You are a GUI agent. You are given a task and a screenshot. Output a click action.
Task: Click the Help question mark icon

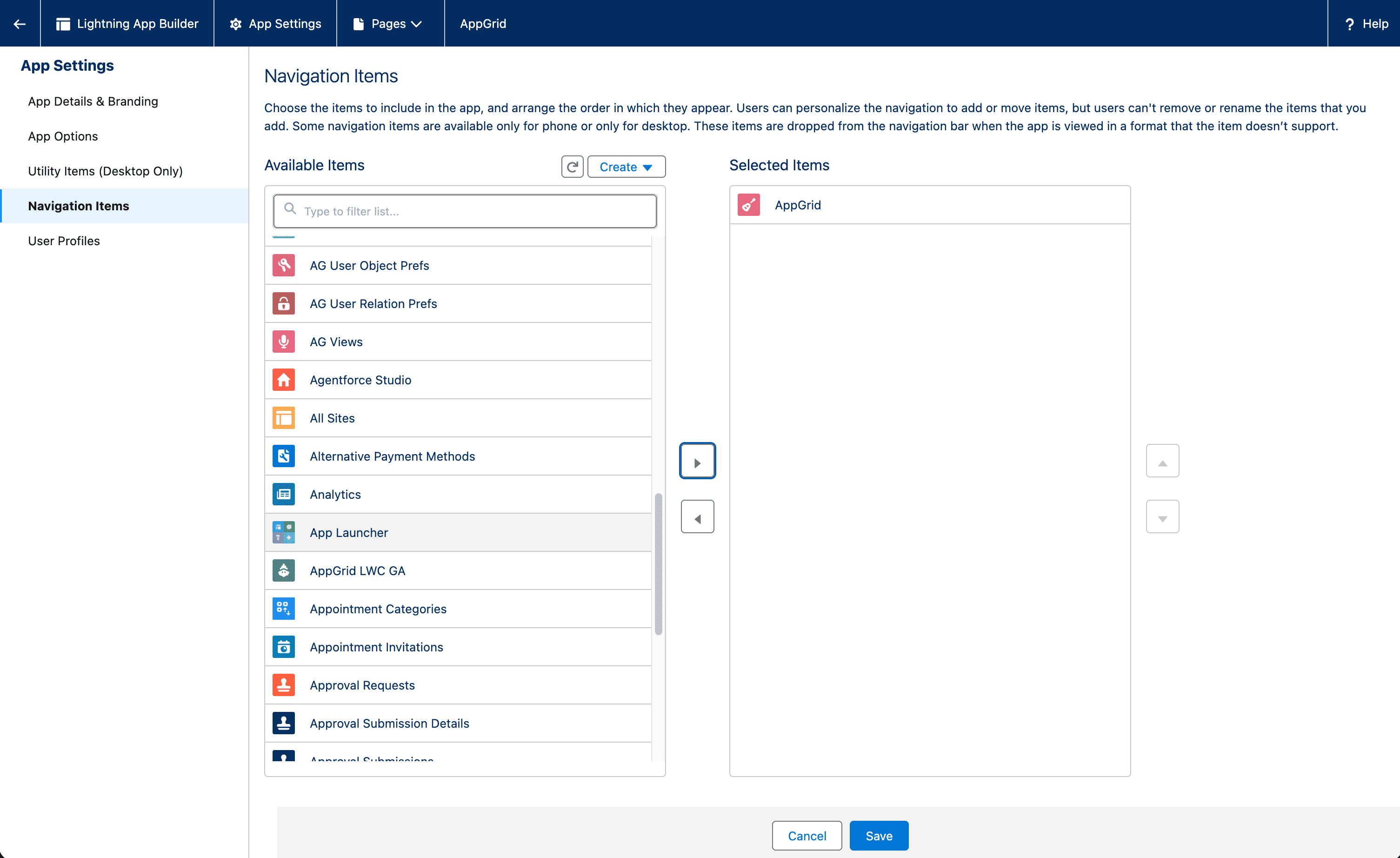(x=1349, y=24)
